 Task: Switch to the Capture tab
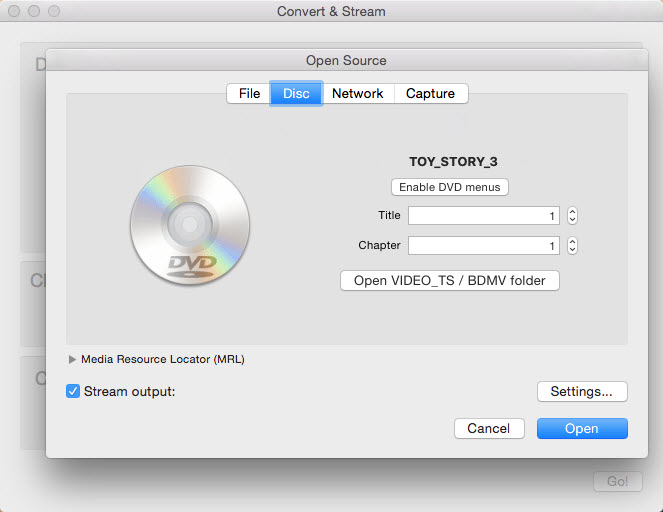coord(430,93)
